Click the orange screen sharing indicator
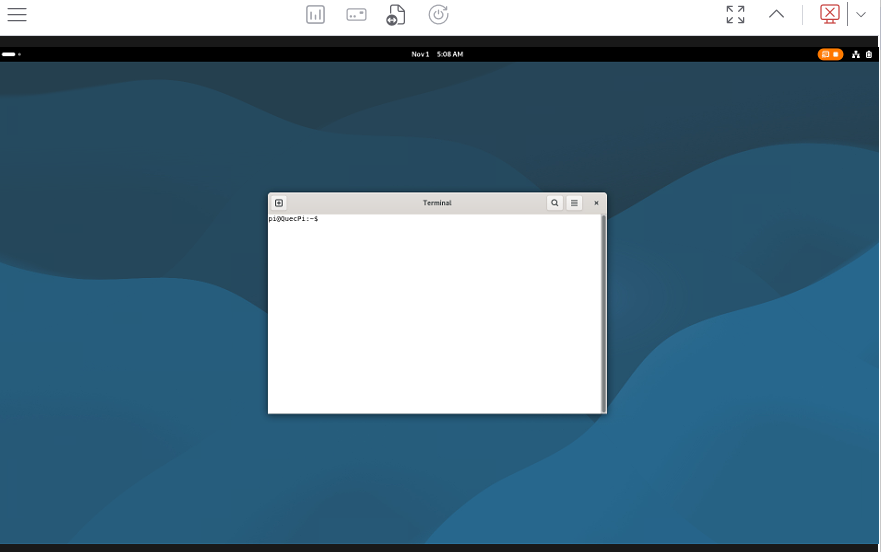The height and width of the screenshot is (552, 881). [x=830, y=54]
